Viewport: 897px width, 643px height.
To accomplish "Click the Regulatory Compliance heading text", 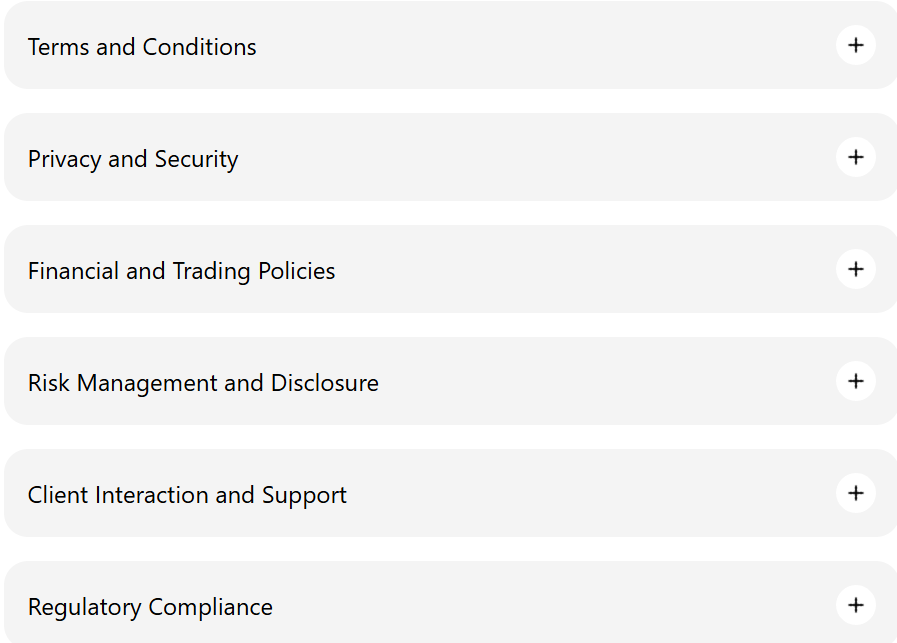I will [150, 607].
